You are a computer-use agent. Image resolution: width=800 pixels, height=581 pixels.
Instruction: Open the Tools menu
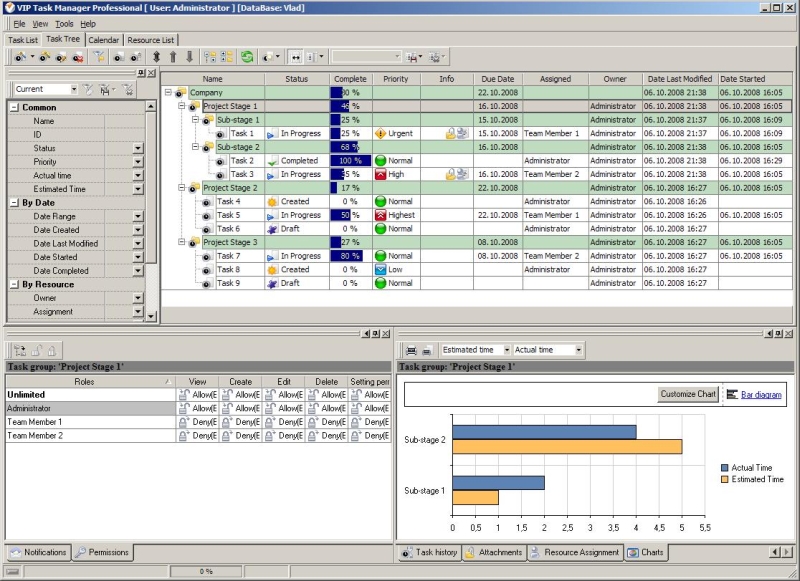[x=64, y=23]
